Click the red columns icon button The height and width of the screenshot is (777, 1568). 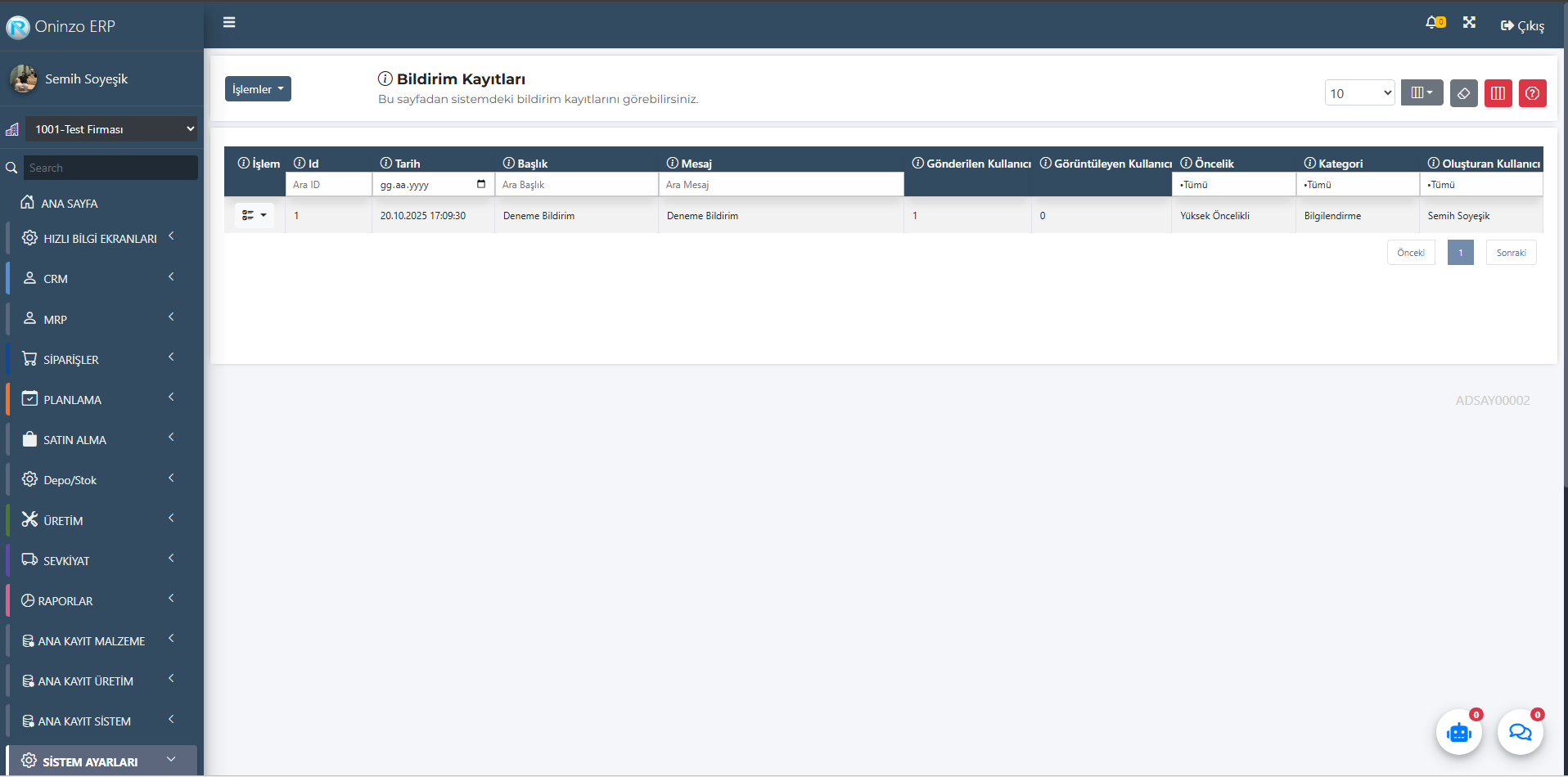click(x=1498, y=93)
